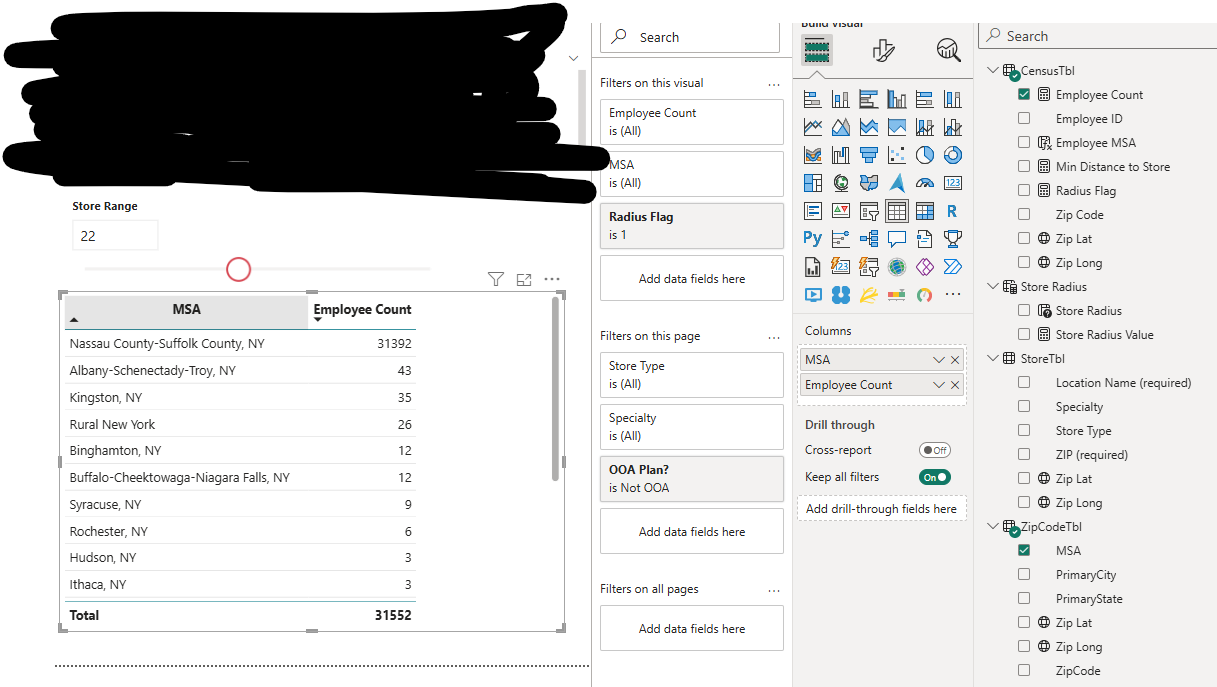Open options for Filters on this visual
The image size is (1217, 687).
pos(774,84)
